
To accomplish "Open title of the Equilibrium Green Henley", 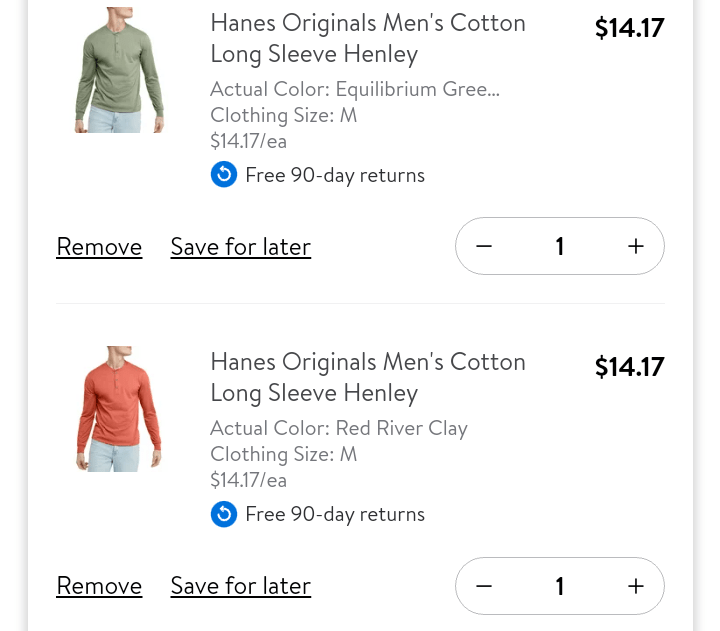I will click(x=367, y=38).
